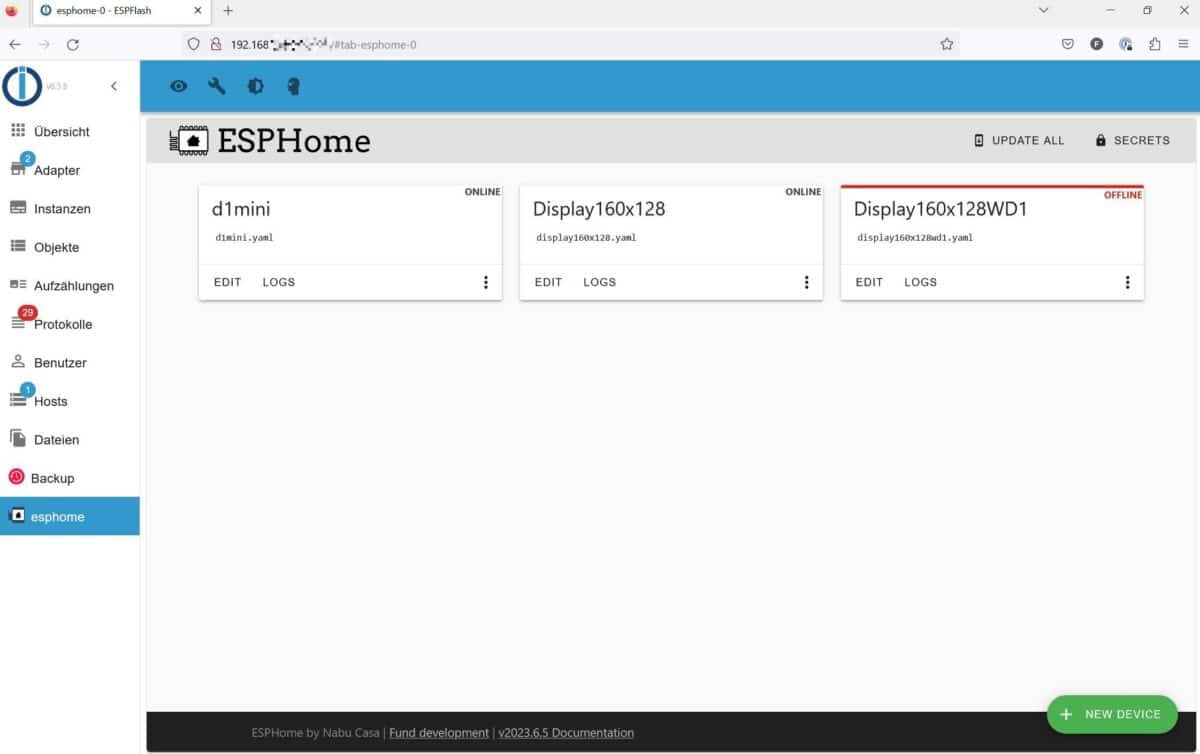Select the wrench settings icon in blue toolbar

[216, 86]
